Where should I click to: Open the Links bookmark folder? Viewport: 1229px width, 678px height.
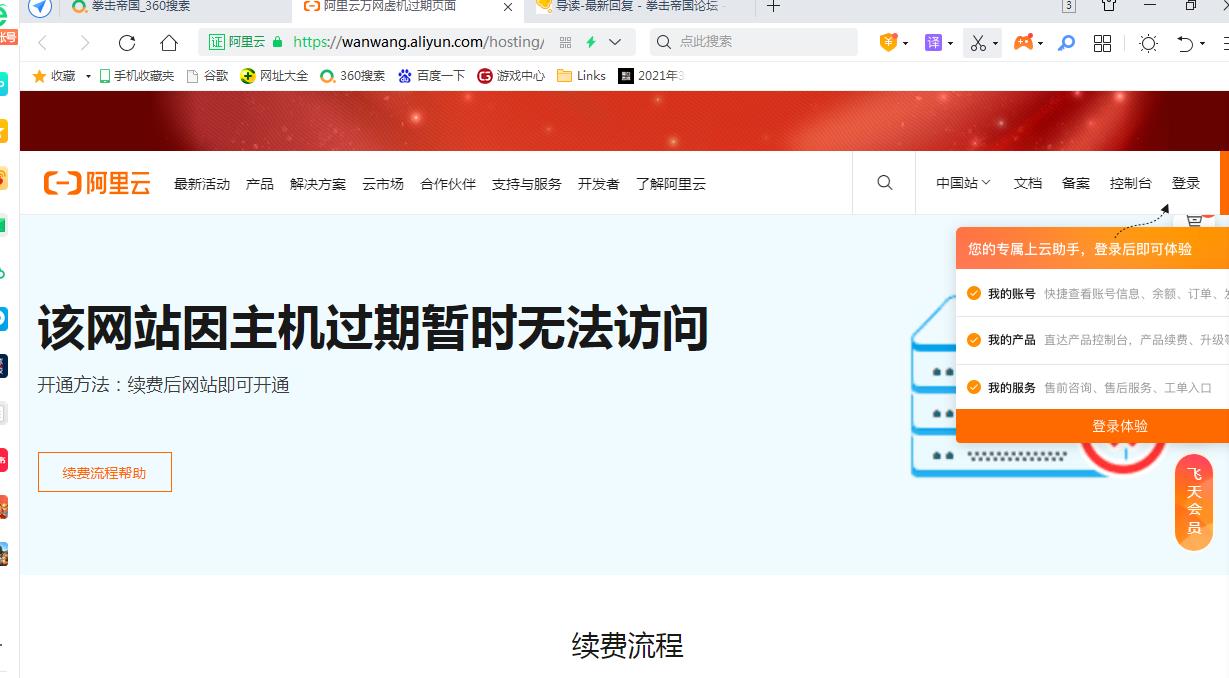[581, 76]
